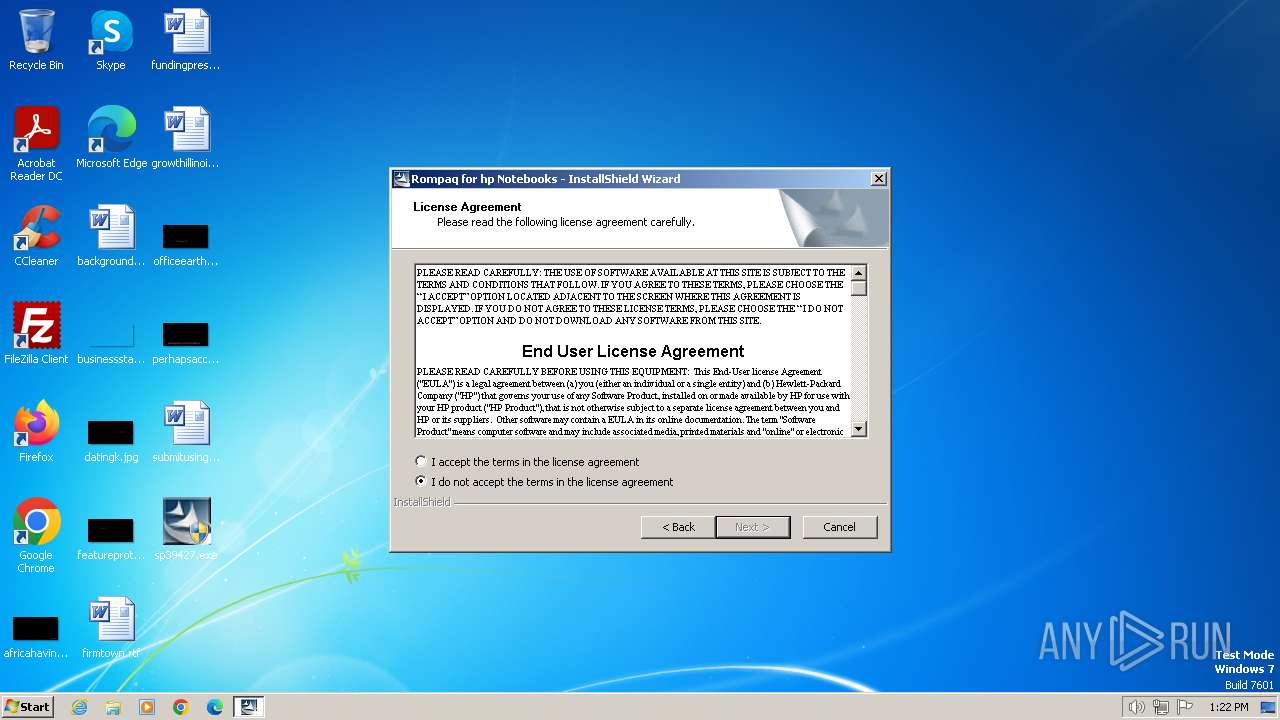Open the submitusing Word document
This screenshot has height=720, width=1280.
(186, 431)
